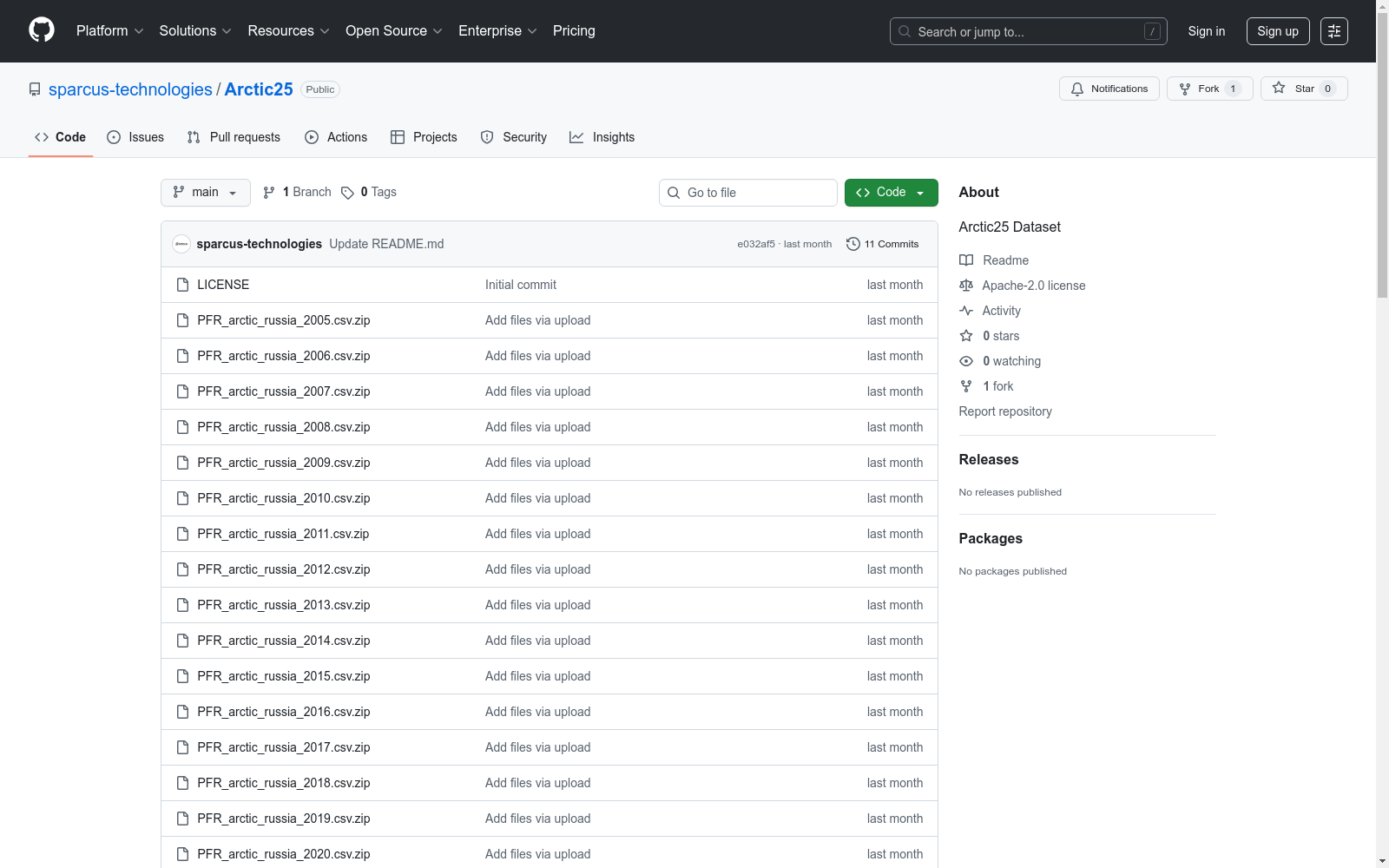Open PFR_arctic_russia_2014.csv.zip file

click(284, 641)
